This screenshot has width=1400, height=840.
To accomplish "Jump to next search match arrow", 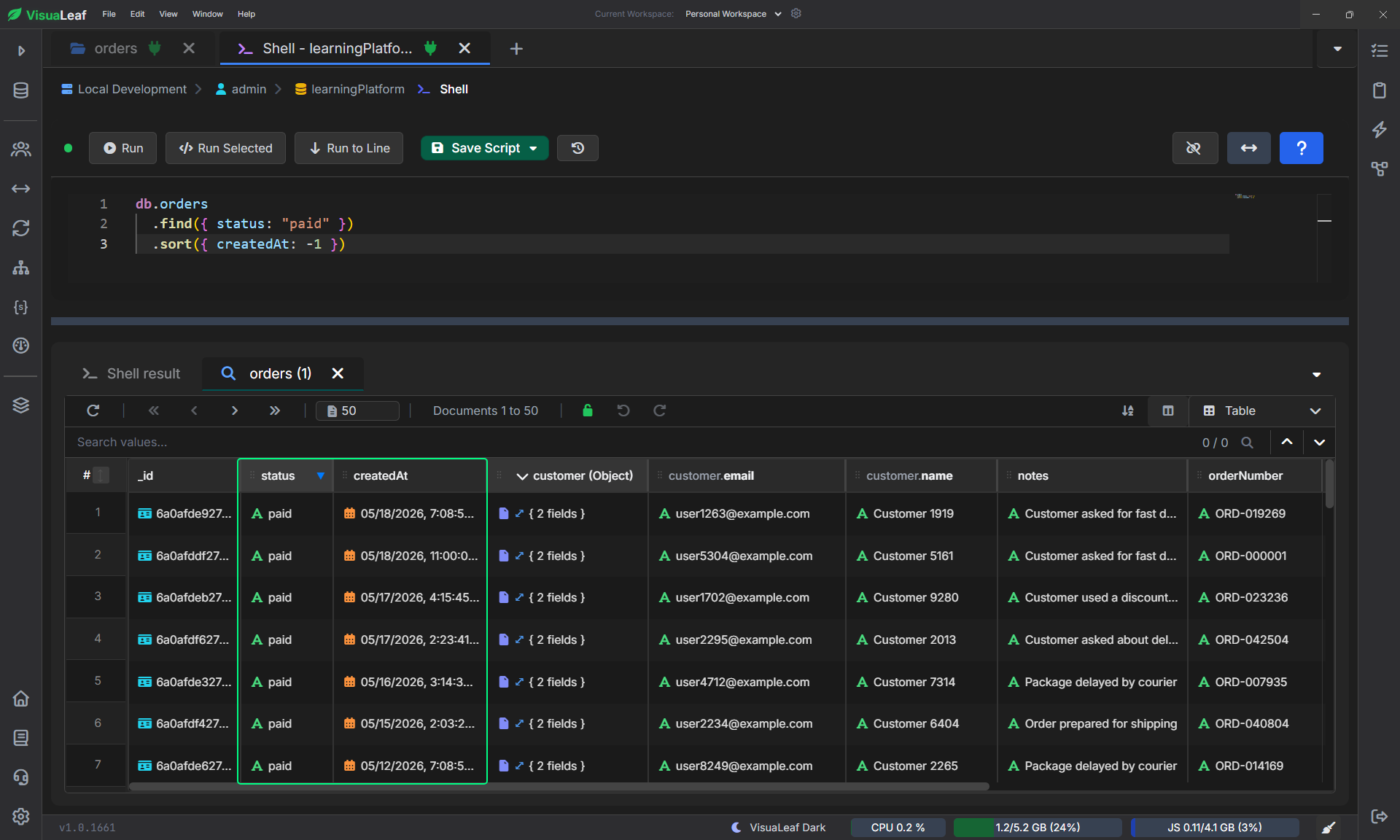I will pos(1320,442).
